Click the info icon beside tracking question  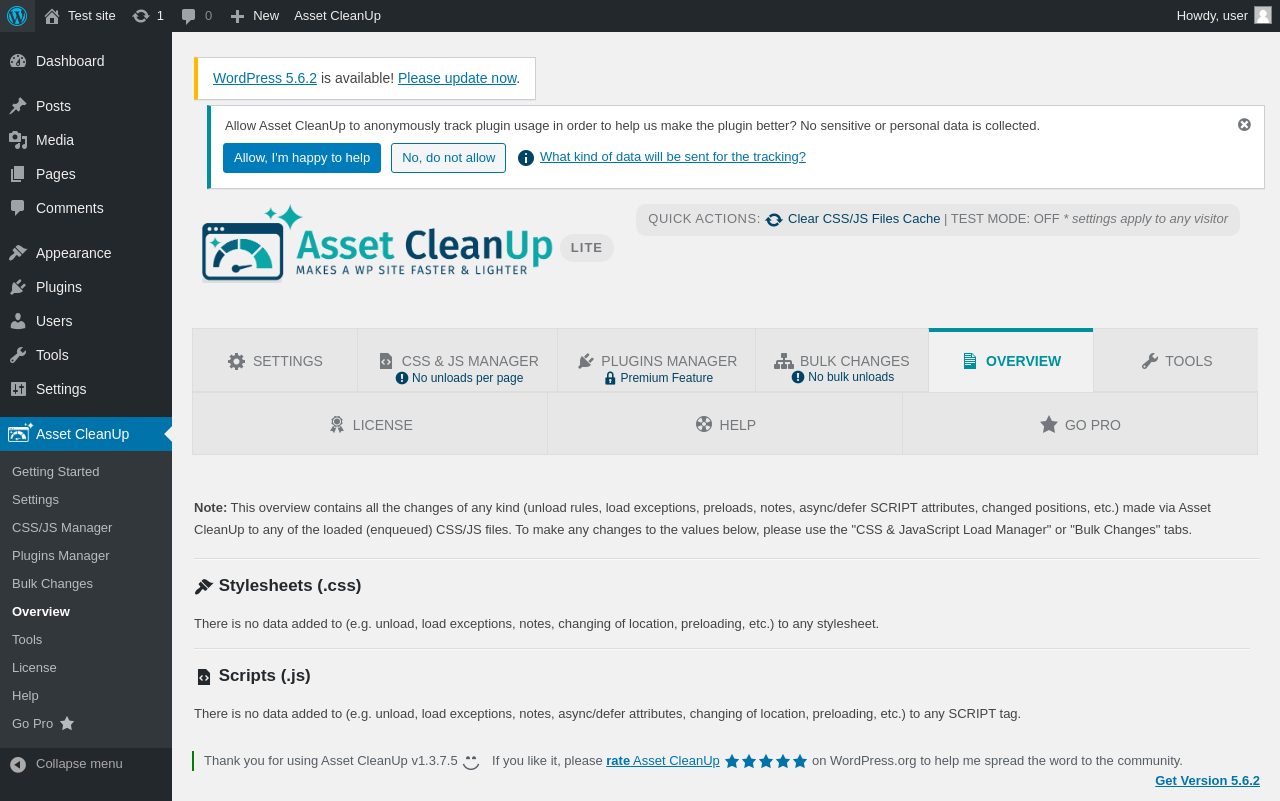pyautogui.click(x=526, y=158)
